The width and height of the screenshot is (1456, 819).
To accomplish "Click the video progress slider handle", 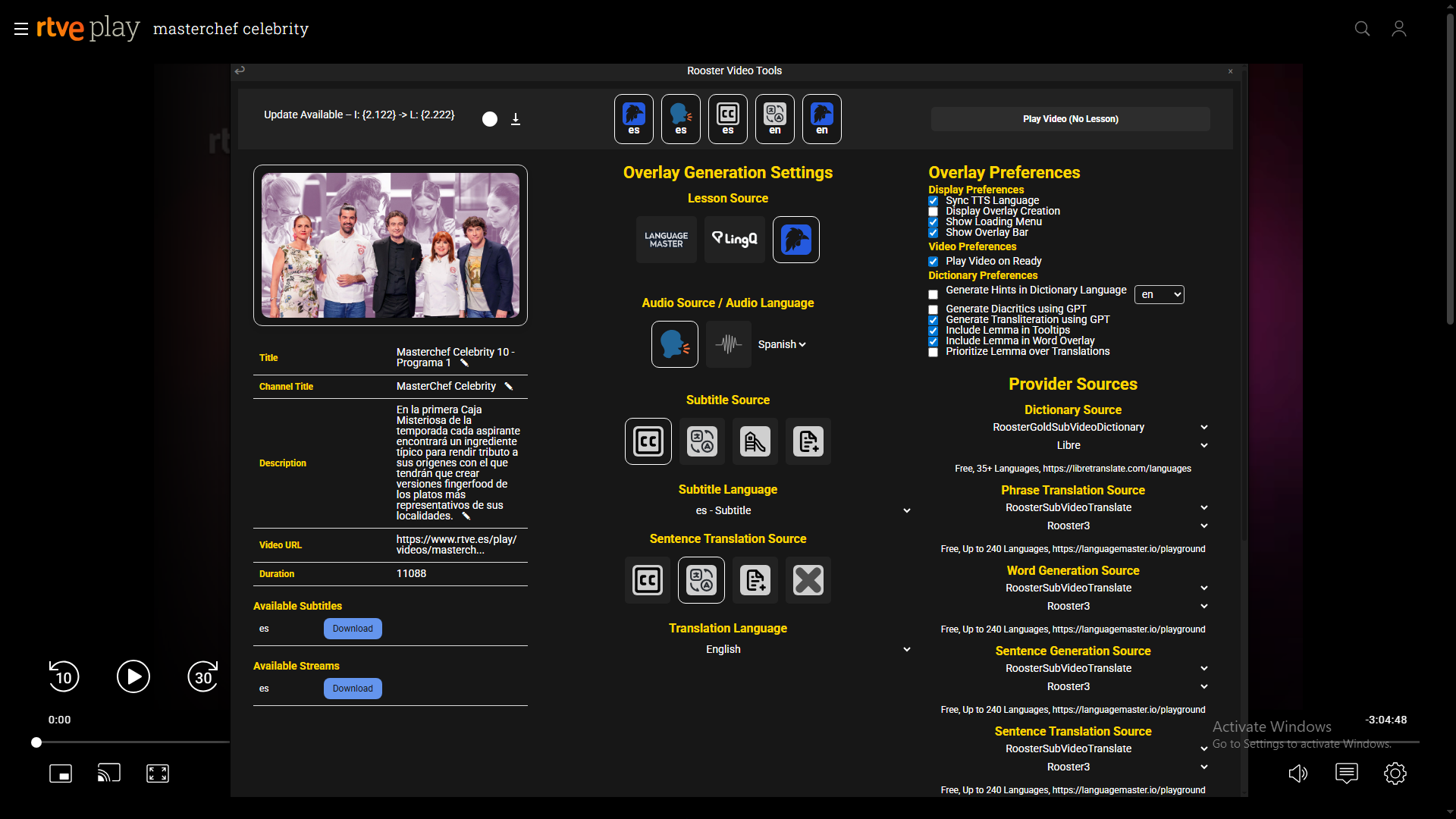I will coord(36,742).
